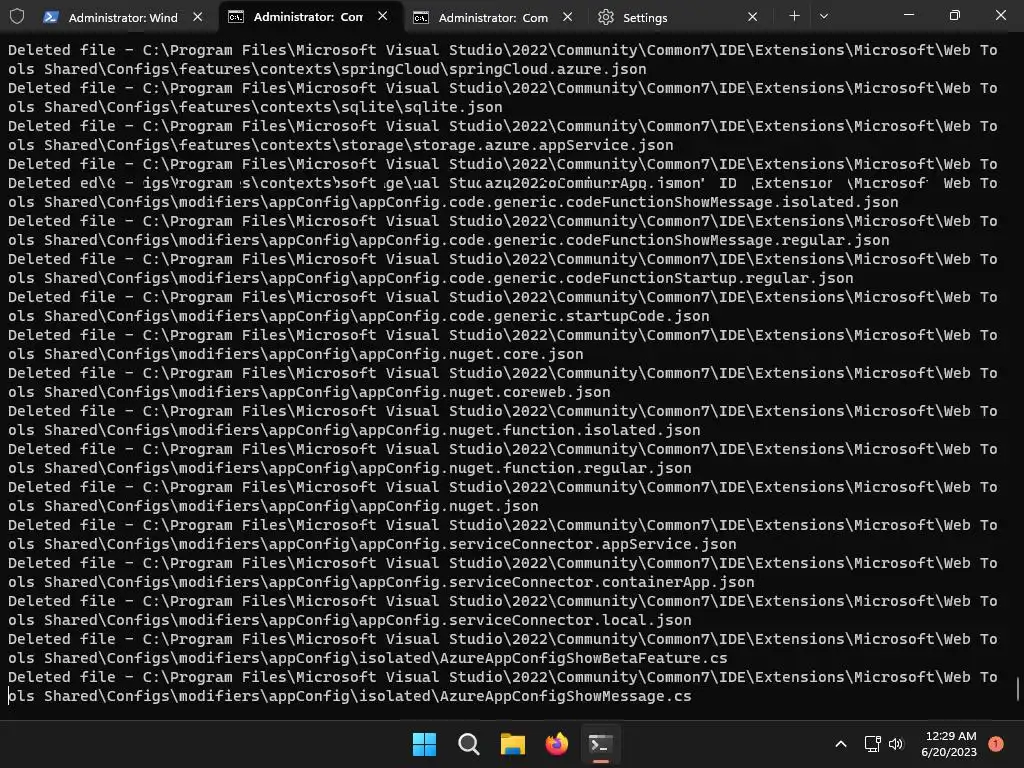Expand the new tab profile dropdown
1024x768 pixels.
pos(824,16)
